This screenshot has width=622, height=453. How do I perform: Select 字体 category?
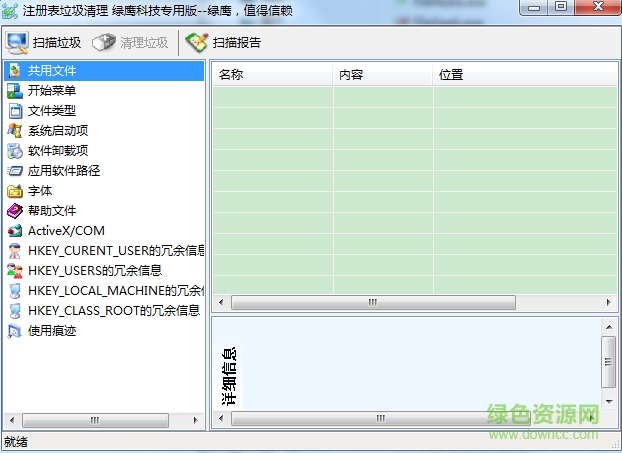(40, 191)
